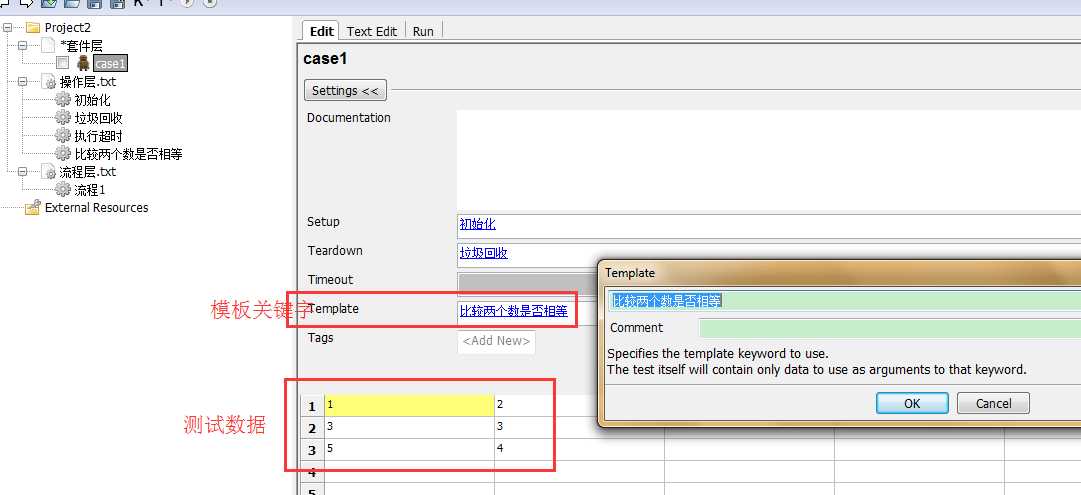Click the gear icon of 初始化 keyword
This screenshot has height=495, width=1081.
(63, 100)
